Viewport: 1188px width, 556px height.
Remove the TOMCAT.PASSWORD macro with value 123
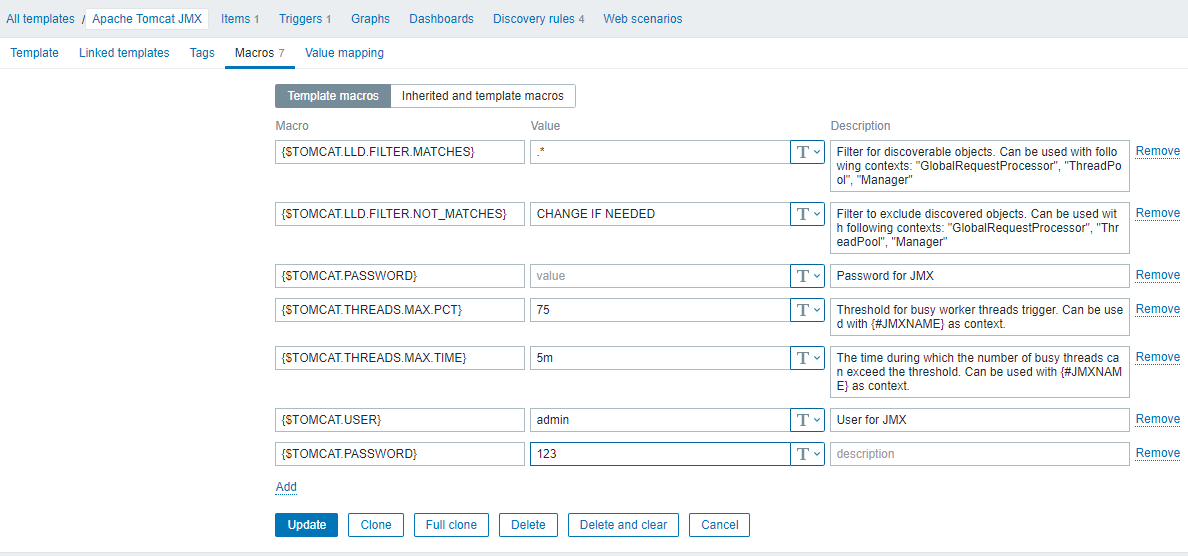point(1157,453)
